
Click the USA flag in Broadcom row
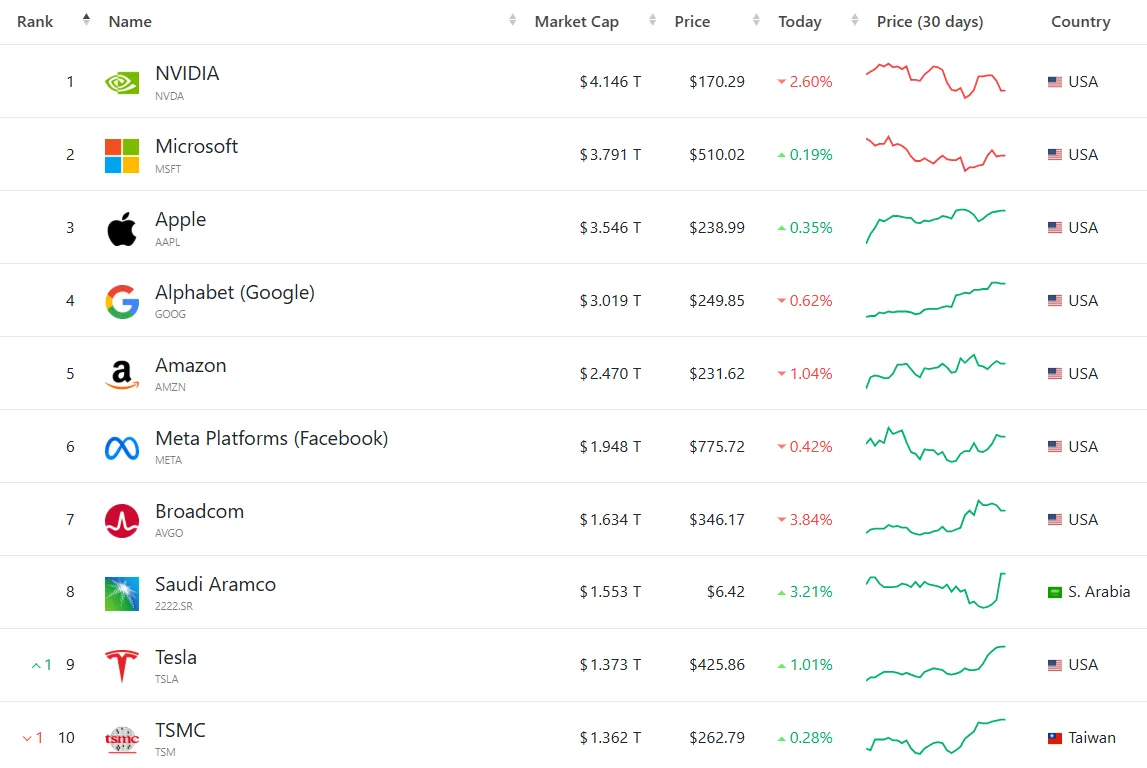point(1054,519)
